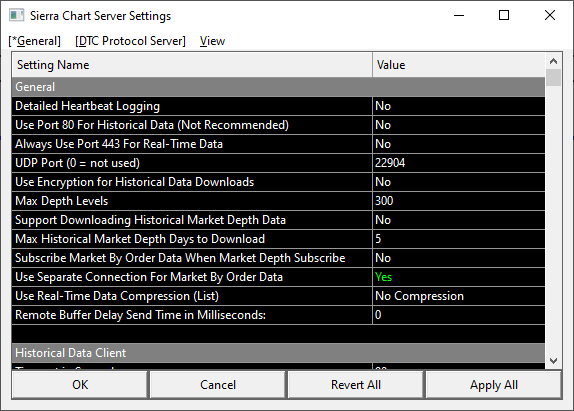
Task: Click the Revert All button
Action: (356, 385)
